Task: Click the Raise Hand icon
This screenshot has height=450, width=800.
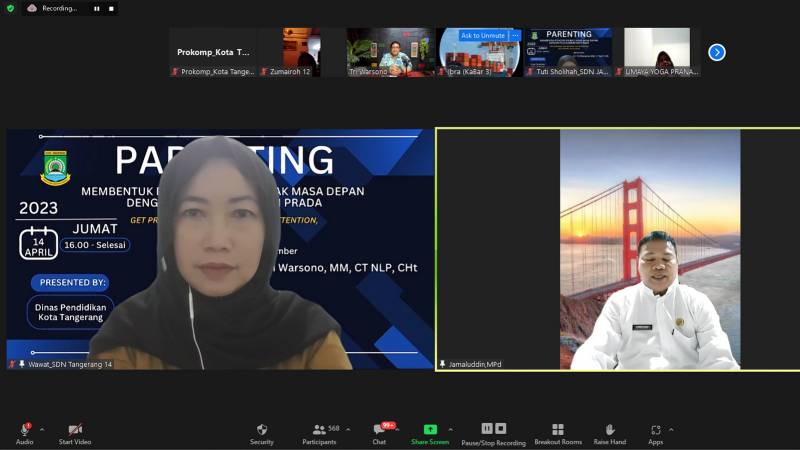Action: pyautogui.click(x=610, y=429)
